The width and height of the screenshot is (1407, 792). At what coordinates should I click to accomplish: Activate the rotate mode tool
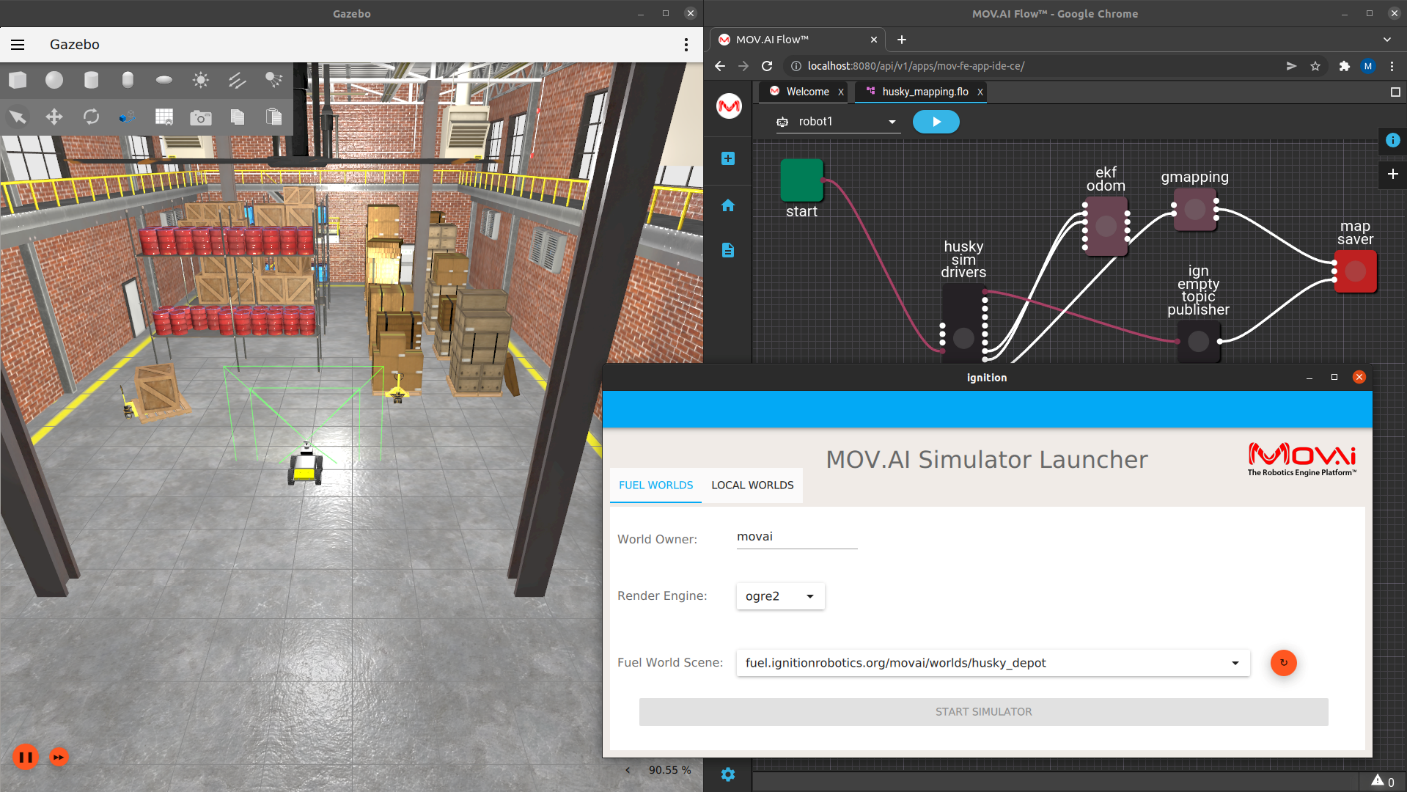[x=91, y=117]
